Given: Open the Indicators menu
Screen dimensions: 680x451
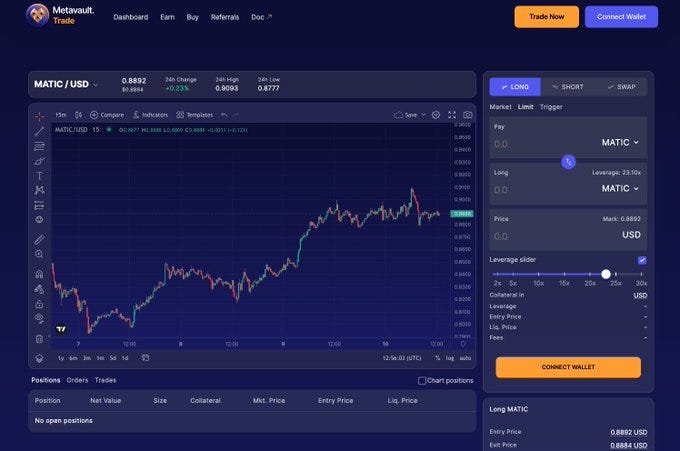Looking at the screenshot, I should pyautogui.click(x=150, y=115).
